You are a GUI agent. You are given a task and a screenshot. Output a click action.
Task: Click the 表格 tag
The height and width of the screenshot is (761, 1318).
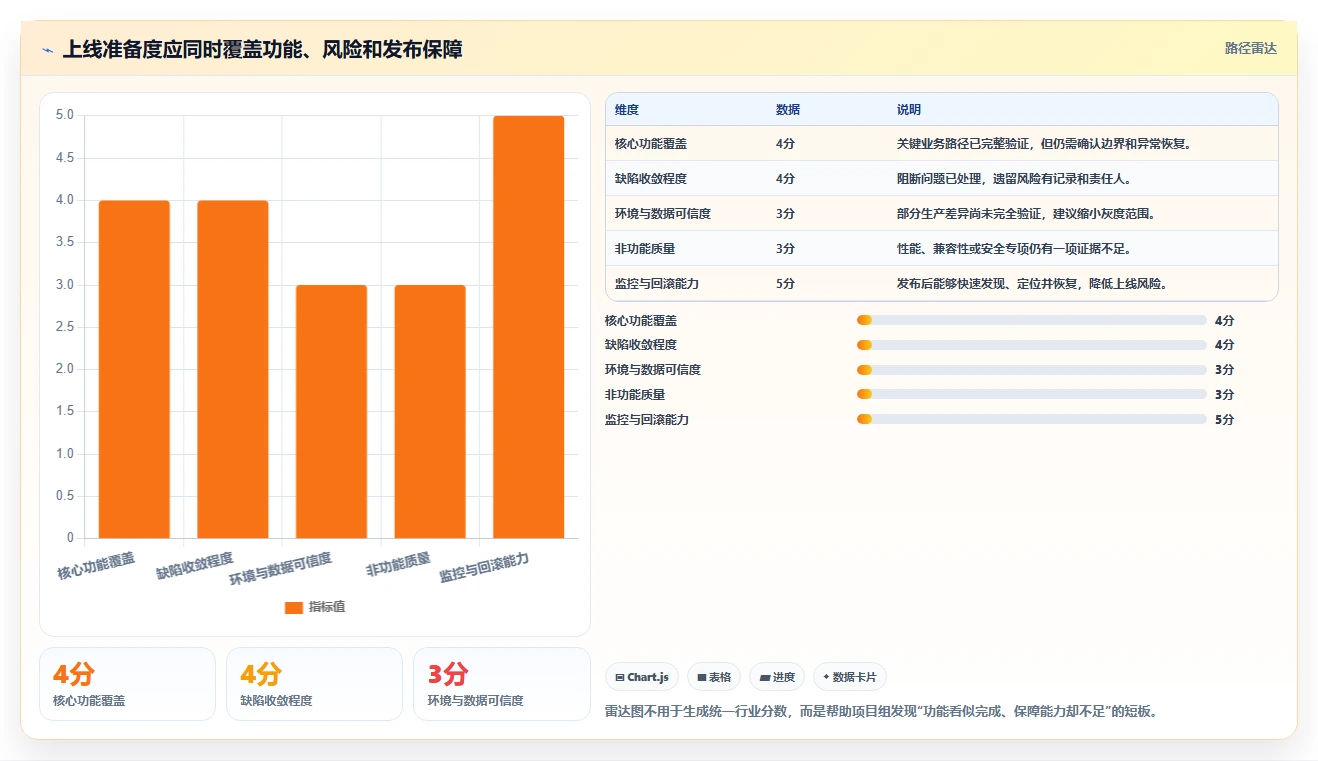(714, 677)
